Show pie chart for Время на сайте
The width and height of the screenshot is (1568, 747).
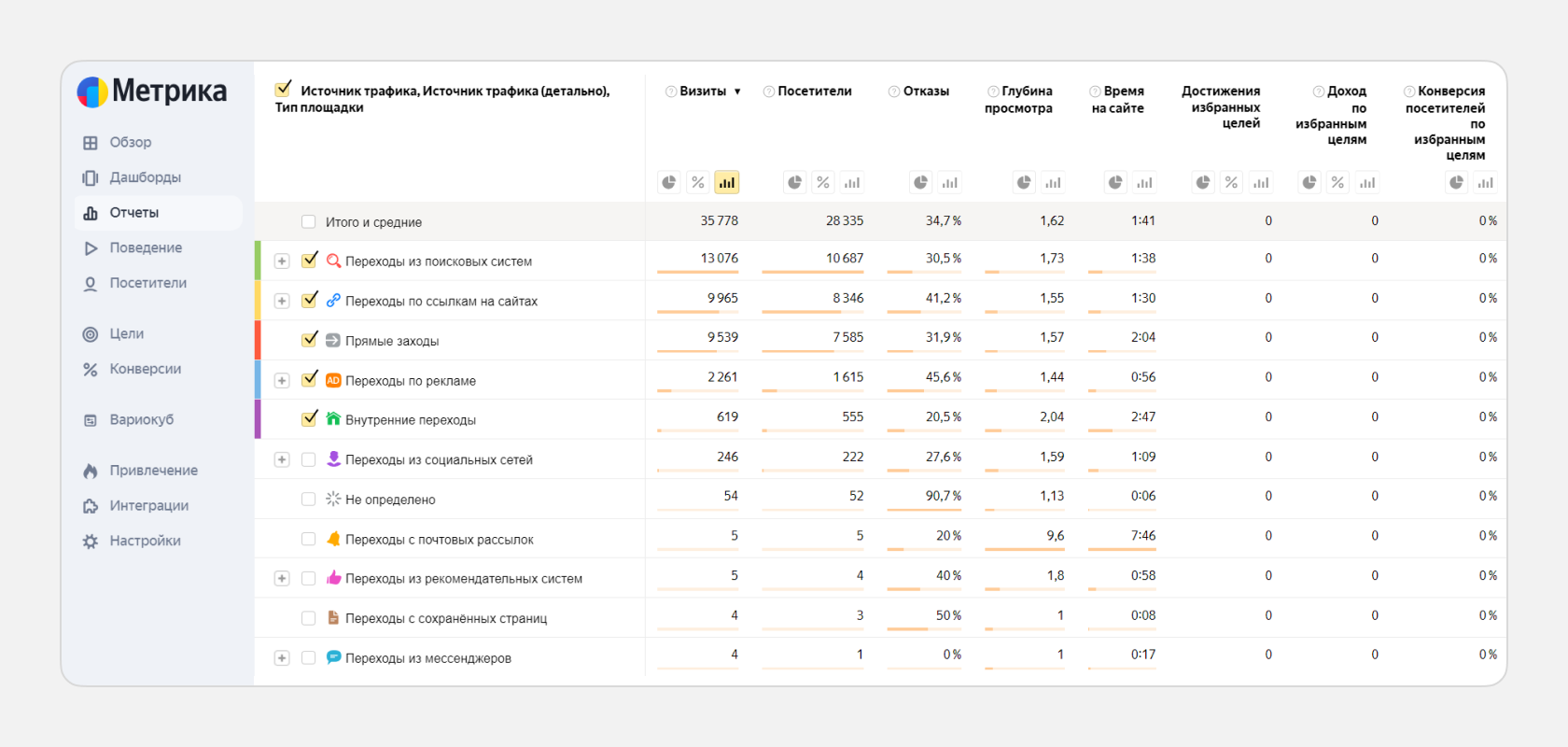click(1115, 182)
